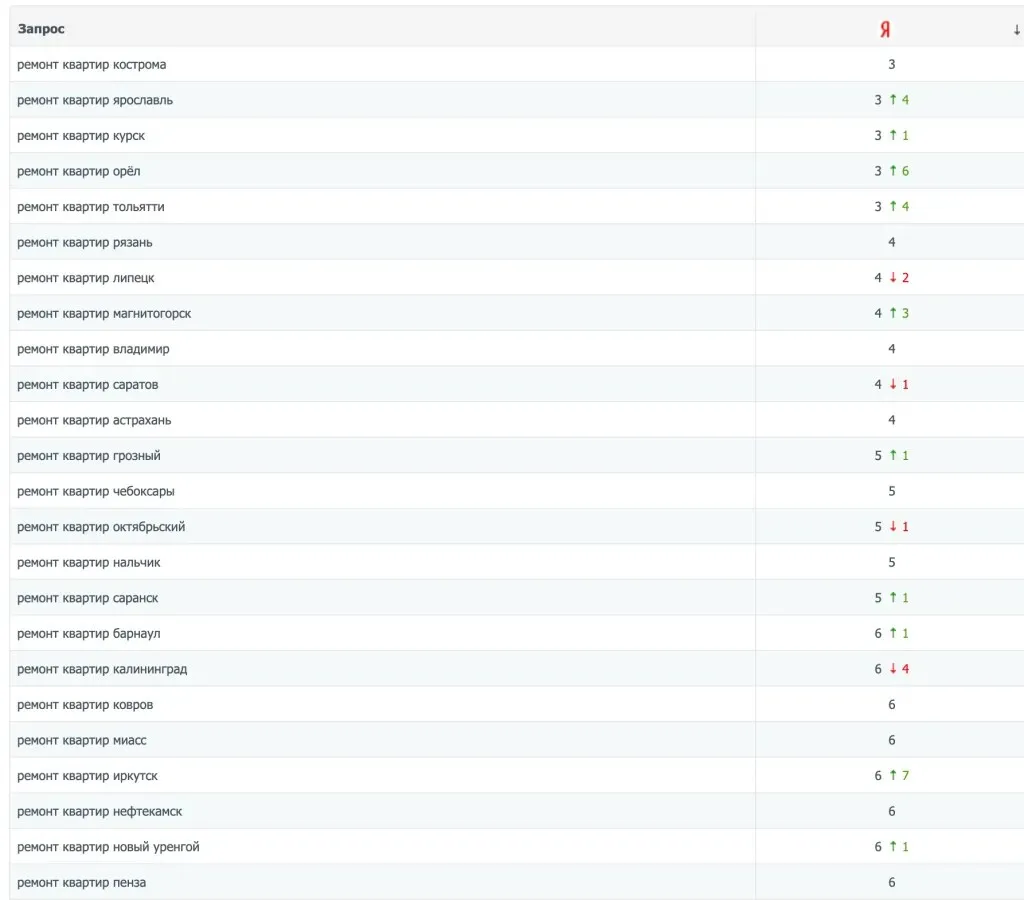Click red down arrow in калининград row
Viewport: 1024px width, 900px height.
point(893,668)
